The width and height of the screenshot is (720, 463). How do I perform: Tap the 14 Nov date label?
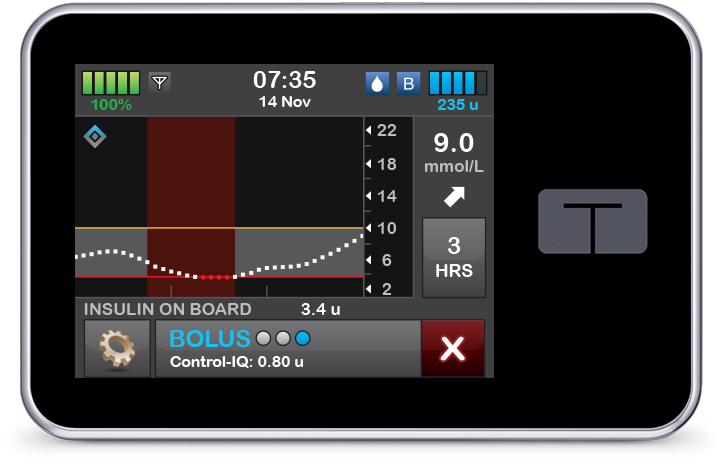(x=284, y=103)
